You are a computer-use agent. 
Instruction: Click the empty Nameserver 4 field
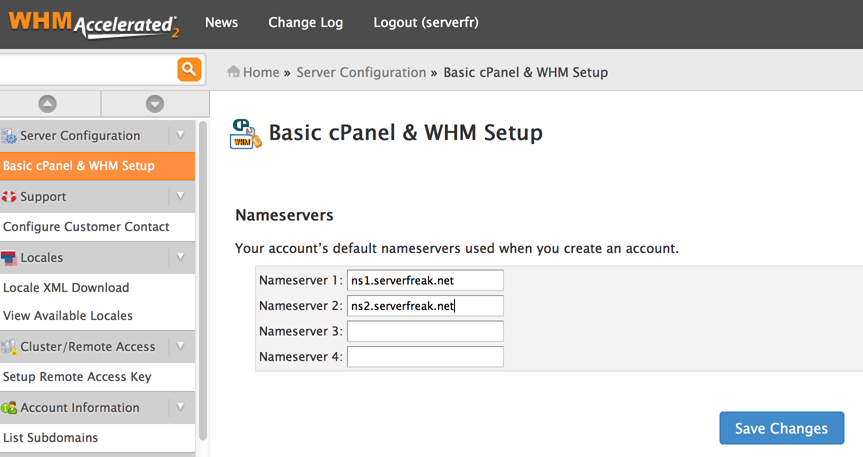(425, 357)
